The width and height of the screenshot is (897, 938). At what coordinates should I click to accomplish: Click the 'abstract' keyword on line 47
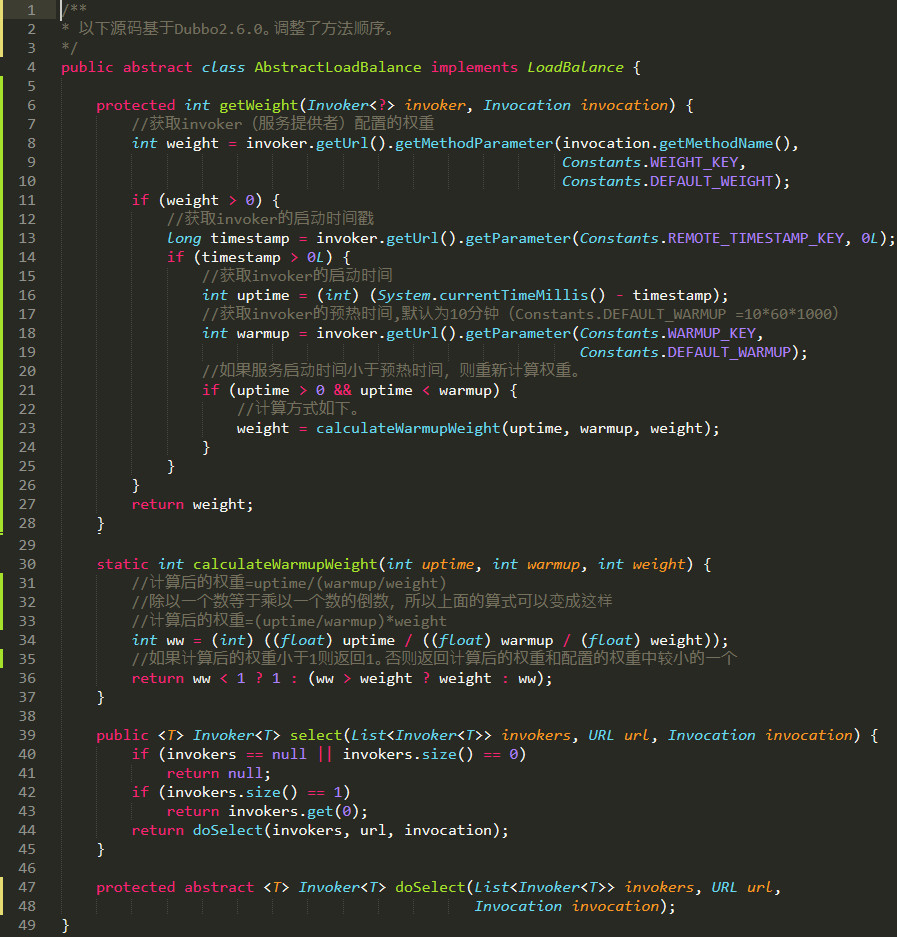[219, 887]
